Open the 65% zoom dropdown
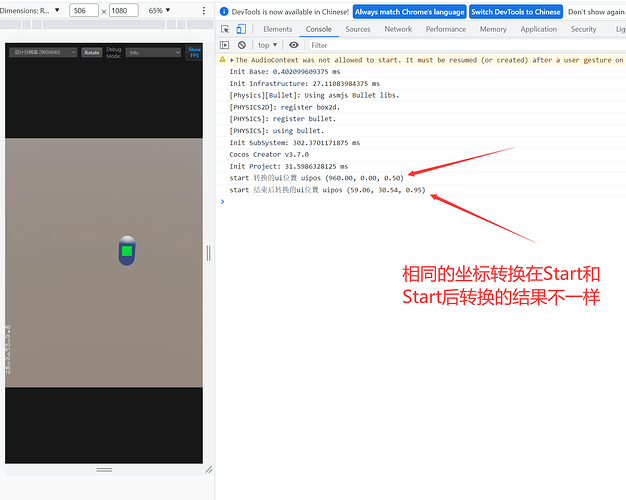626x500 pixels. 159,10
